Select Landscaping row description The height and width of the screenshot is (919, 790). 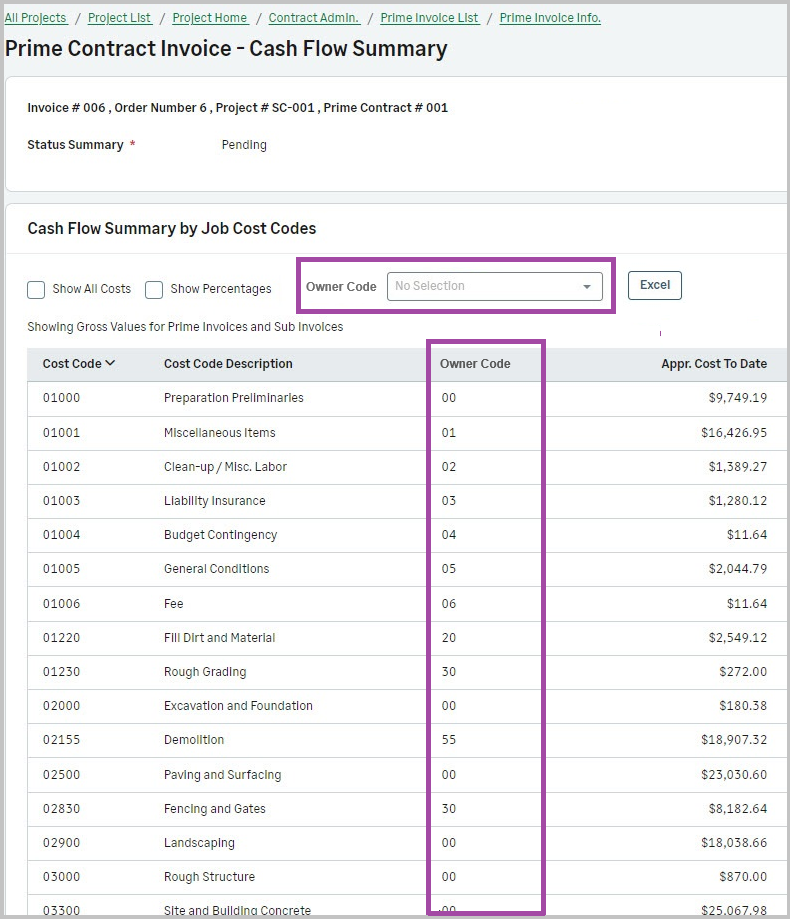tap(199, 843)
